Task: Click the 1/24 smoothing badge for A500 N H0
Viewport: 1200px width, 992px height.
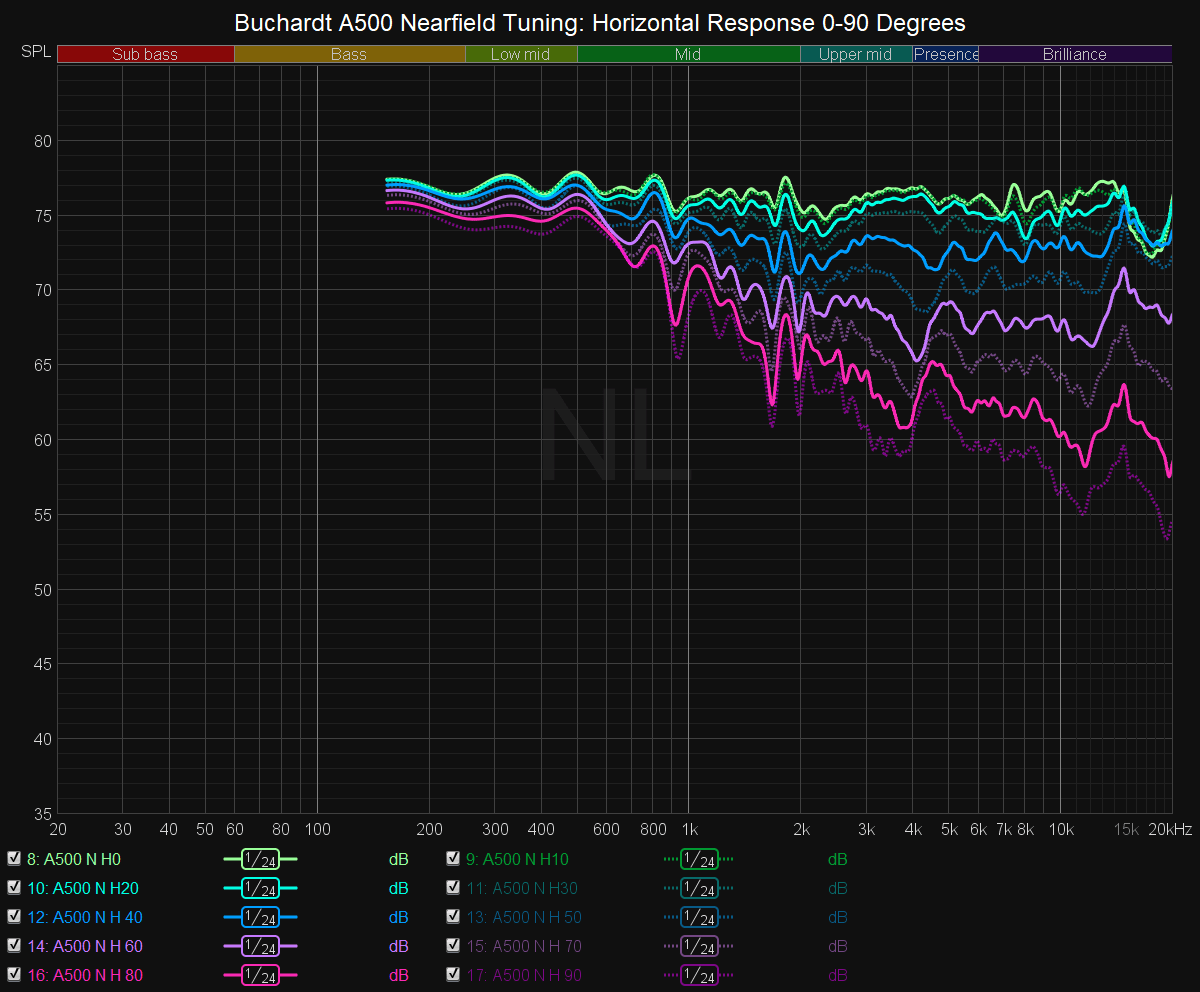Action: 260,859
